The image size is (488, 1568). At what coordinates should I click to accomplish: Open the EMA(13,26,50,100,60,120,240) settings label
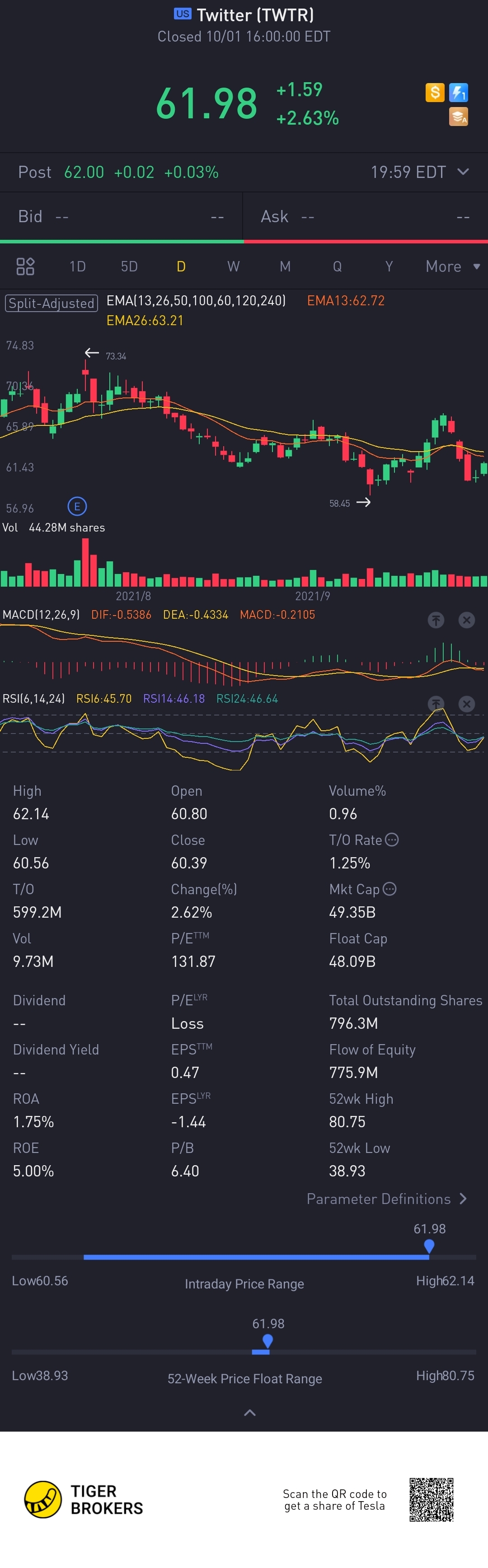coord(196,300)
